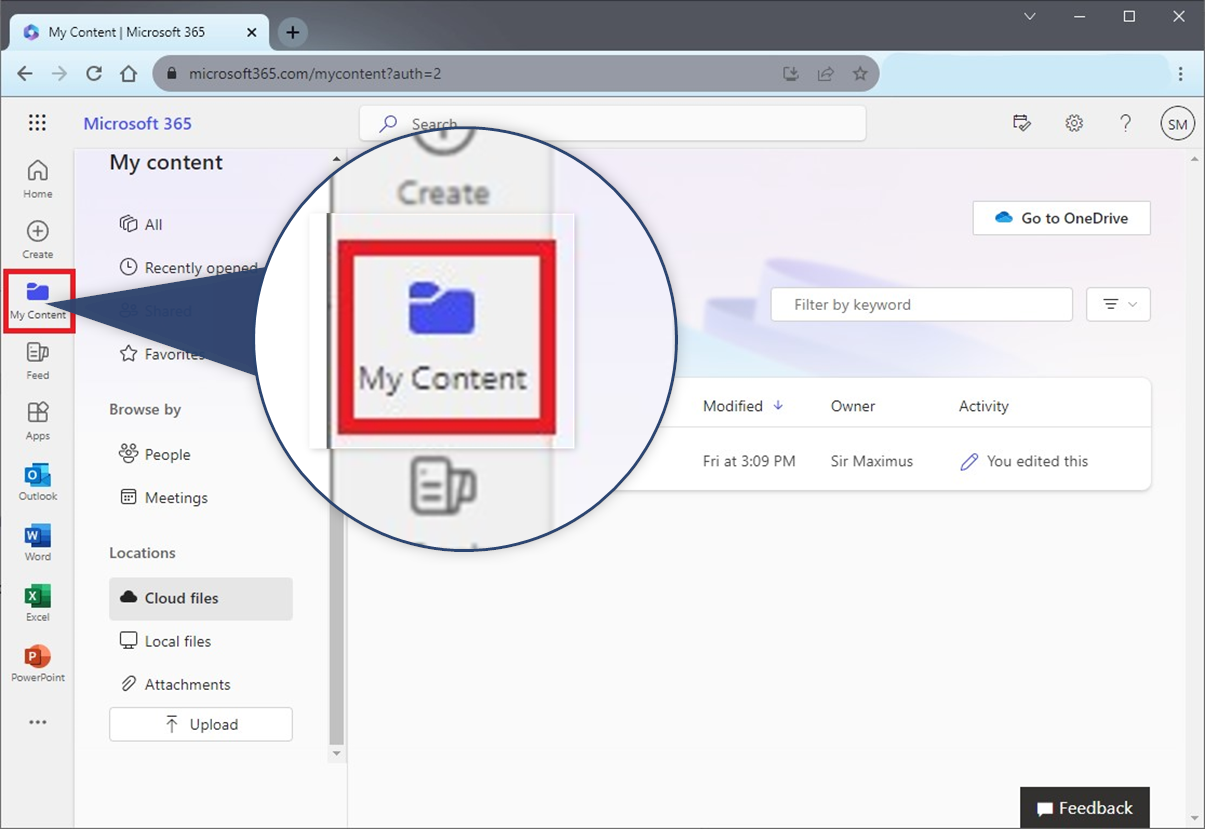Click the help question mark icon

click(x=1125, y=123)
